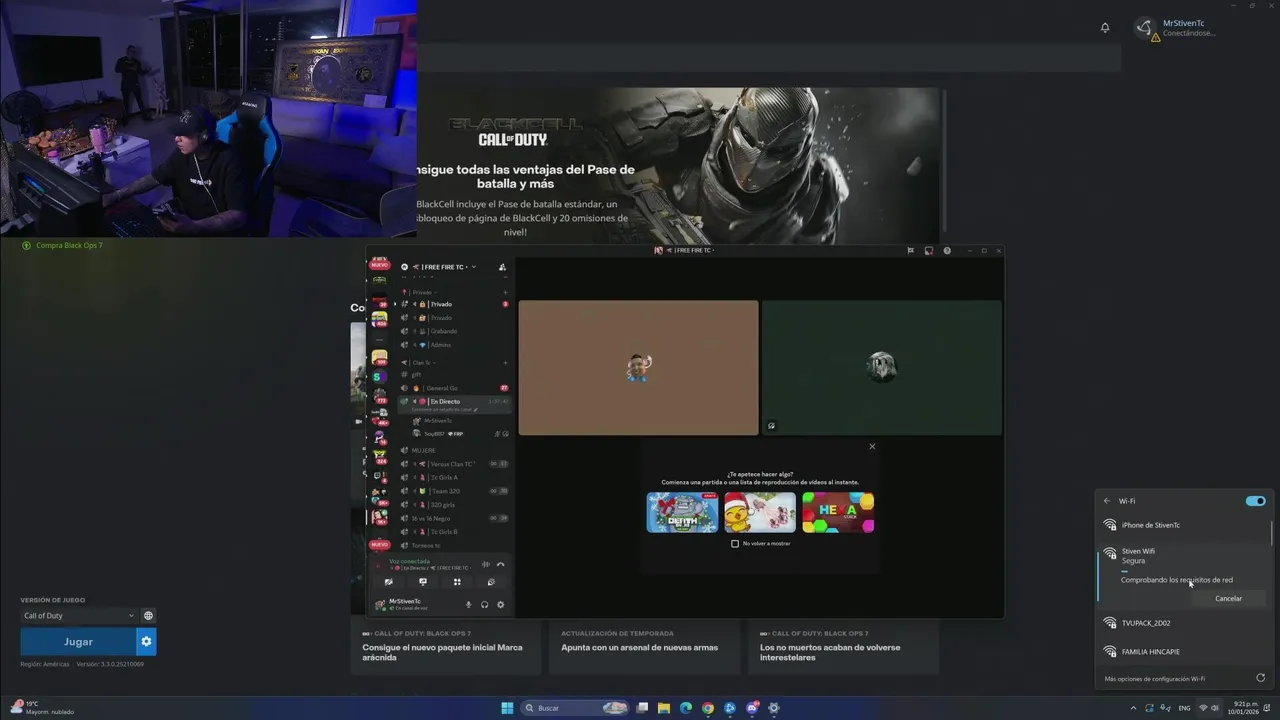Mute microphone in Discord user panel
Image resolution: width=1280 pixels, height=720 pixels.
468,604
